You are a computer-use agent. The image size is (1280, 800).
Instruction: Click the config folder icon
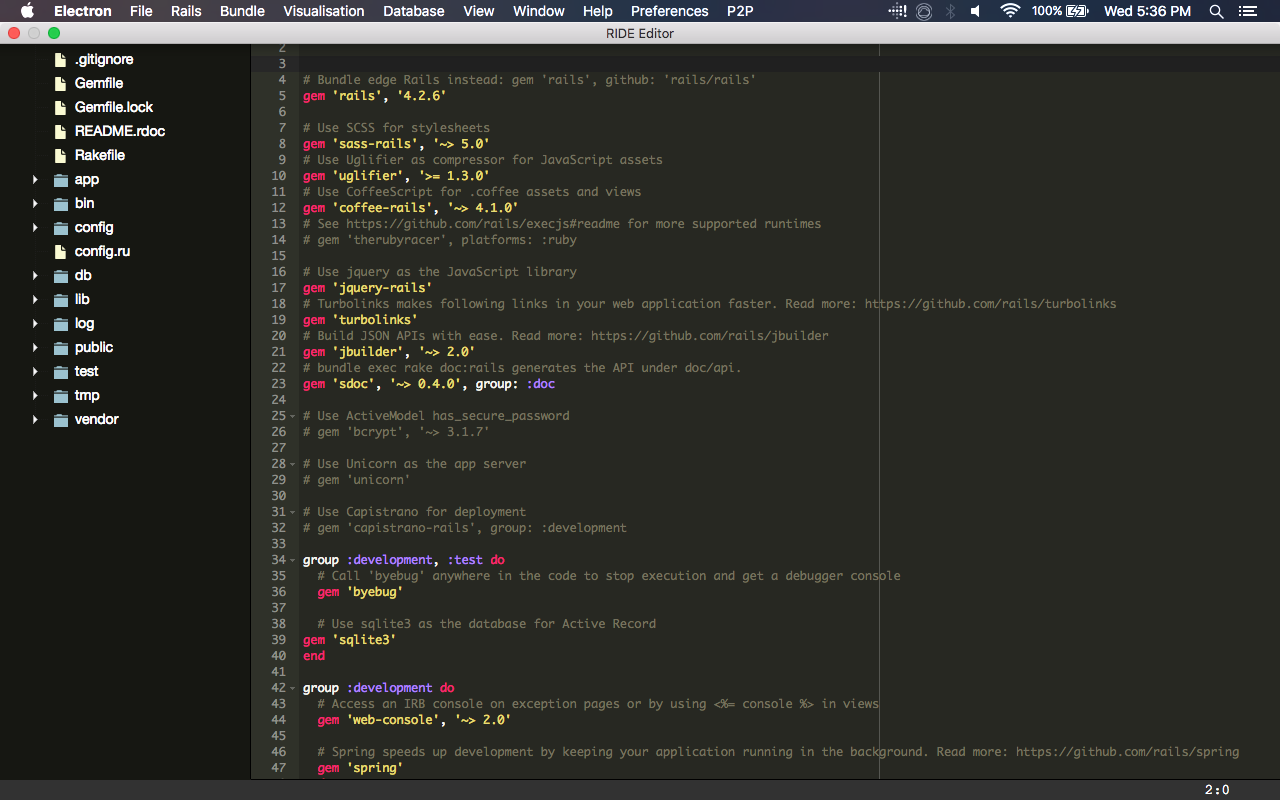click(x=61, y=227)
